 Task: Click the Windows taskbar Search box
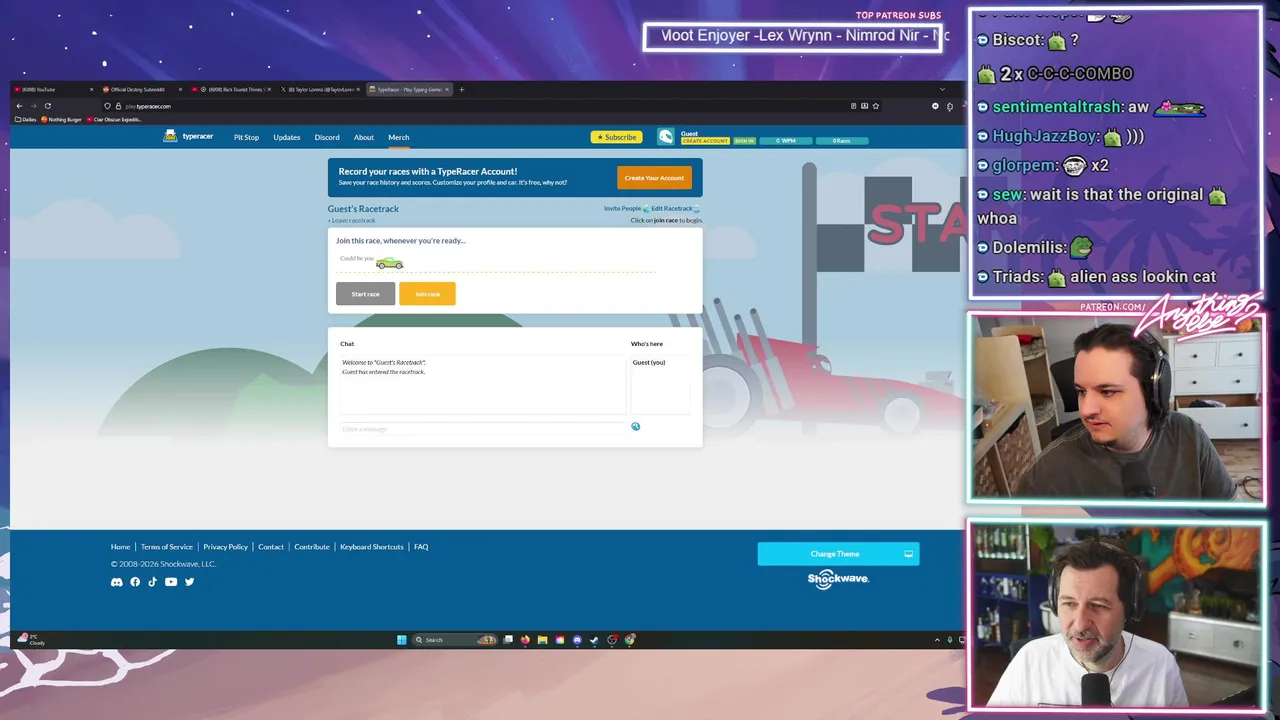pos(455,640)
